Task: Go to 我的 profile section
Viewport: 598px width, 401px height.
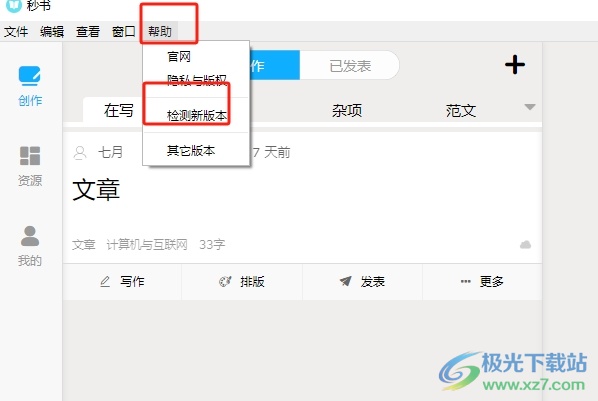Action: click(x=30, y=246)
